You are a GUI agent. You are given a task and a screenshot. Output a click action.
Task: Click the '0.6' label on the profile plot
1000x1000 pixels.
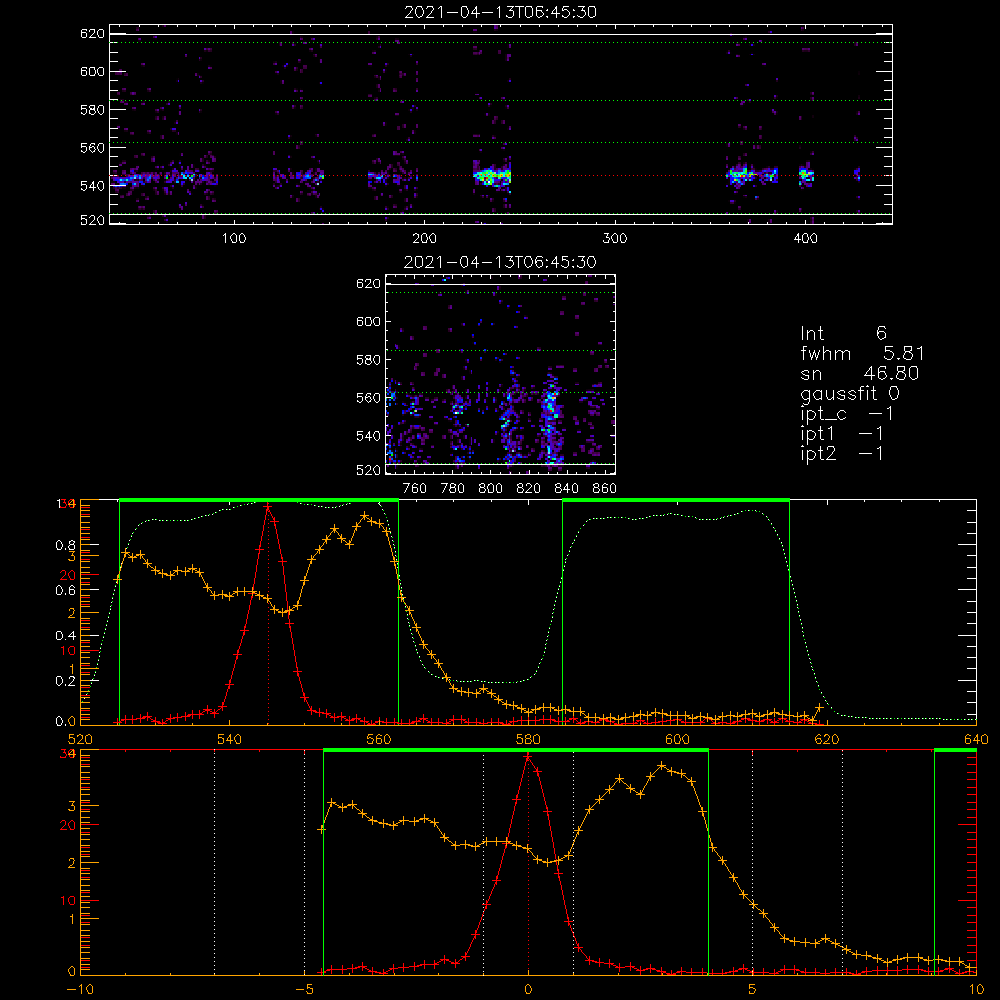click(x=67, y=590)
